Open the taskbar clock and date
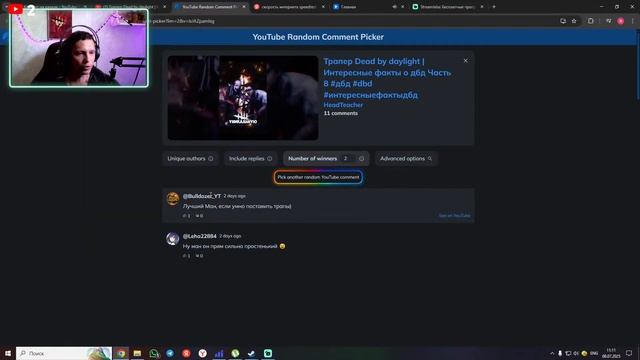The height and width of the screenshot is (360, 640). pyautogui.click(x=611, y=353)
